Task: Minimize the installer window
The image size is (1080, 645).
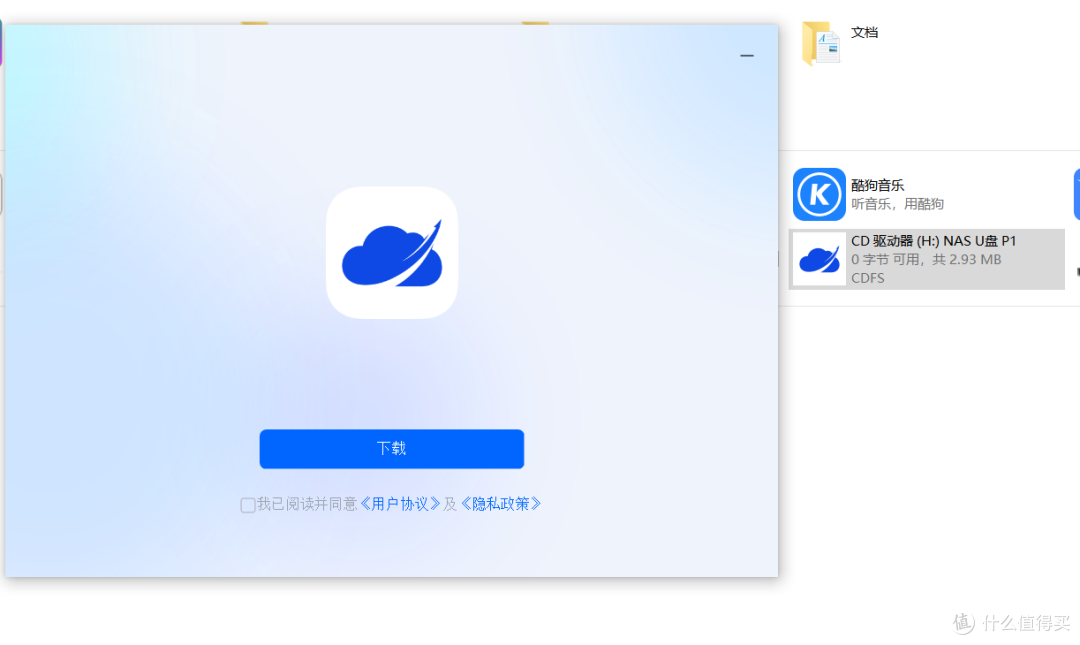Action: tap(747, 55)
